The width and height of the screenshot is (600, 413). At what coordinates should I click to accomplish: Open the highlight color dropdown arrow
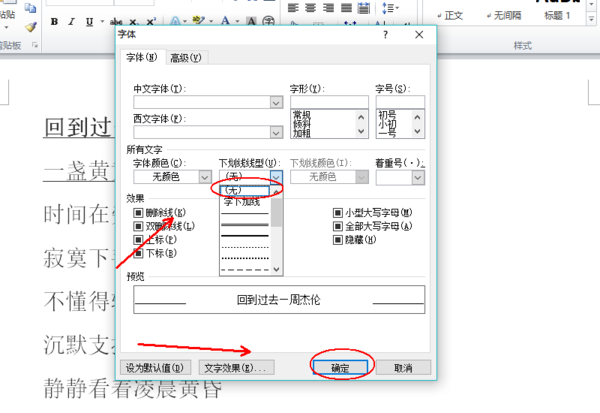coord(211,21)
